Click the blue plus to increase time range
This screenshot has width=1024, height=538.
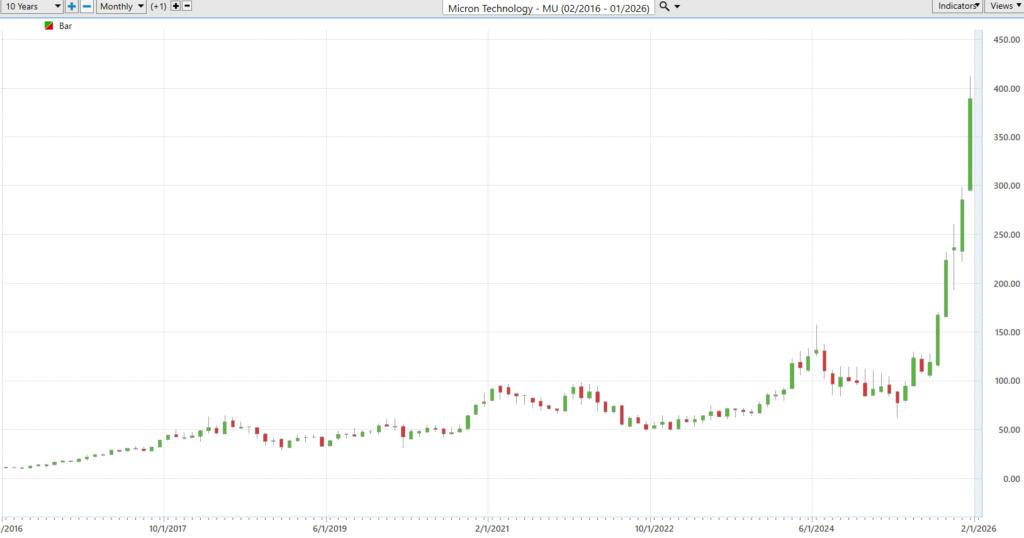(72, 6)
